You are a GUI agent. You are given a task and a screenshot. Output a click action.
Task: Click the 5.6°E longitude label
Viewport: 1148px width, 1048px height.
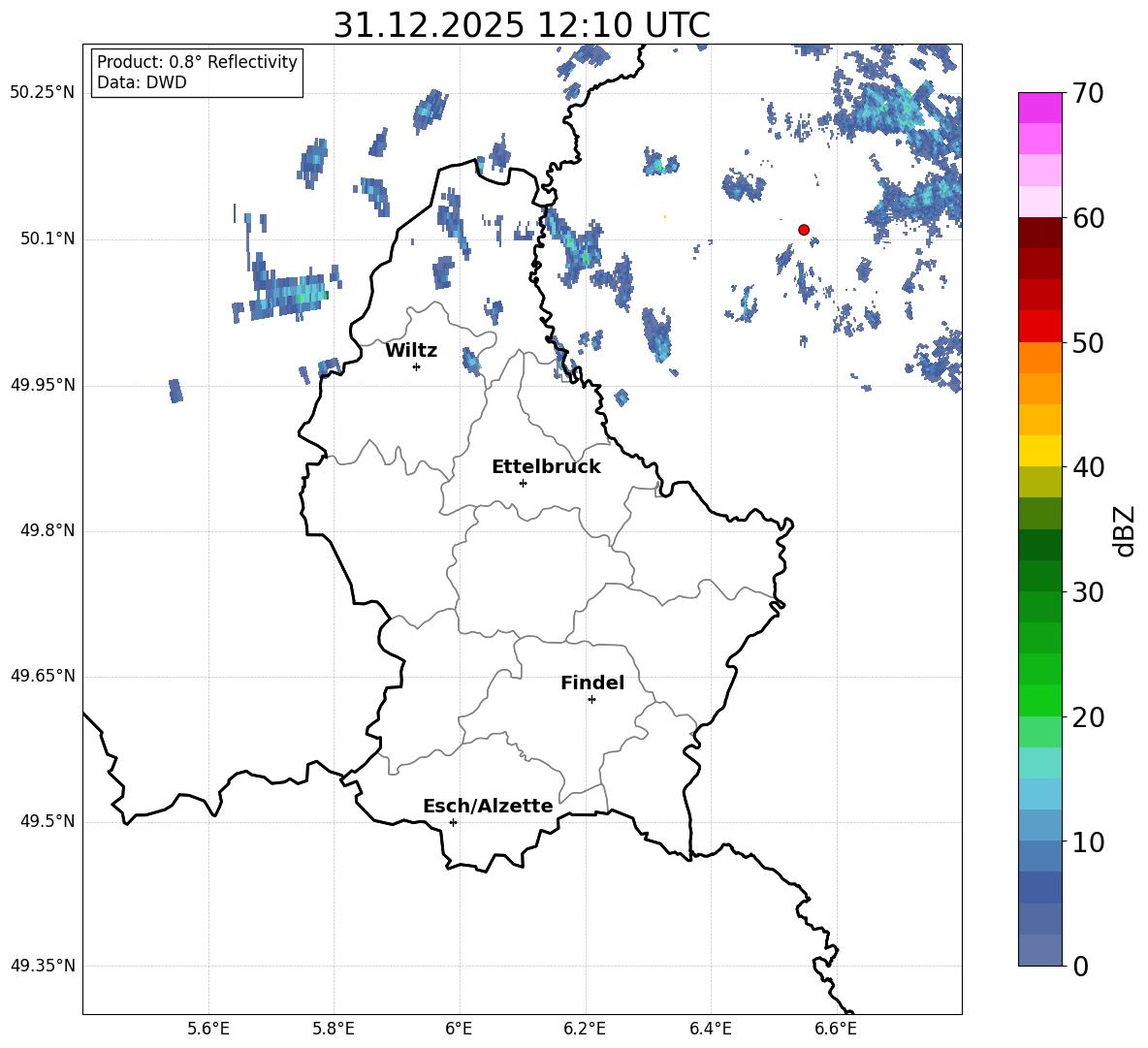pos(208,1029)
